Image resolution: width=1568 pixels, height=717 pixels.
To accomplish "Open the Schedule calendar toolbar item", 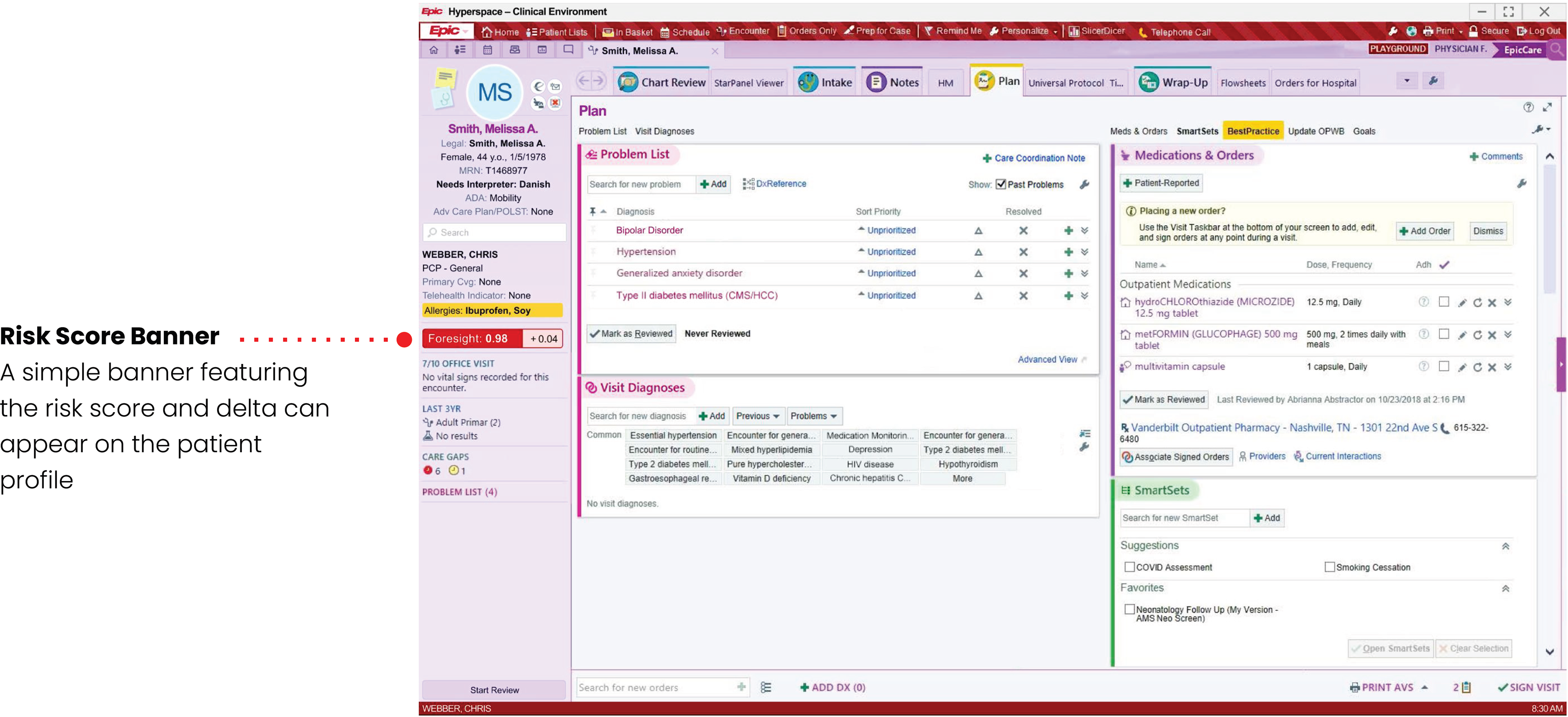I will (685, 31).
